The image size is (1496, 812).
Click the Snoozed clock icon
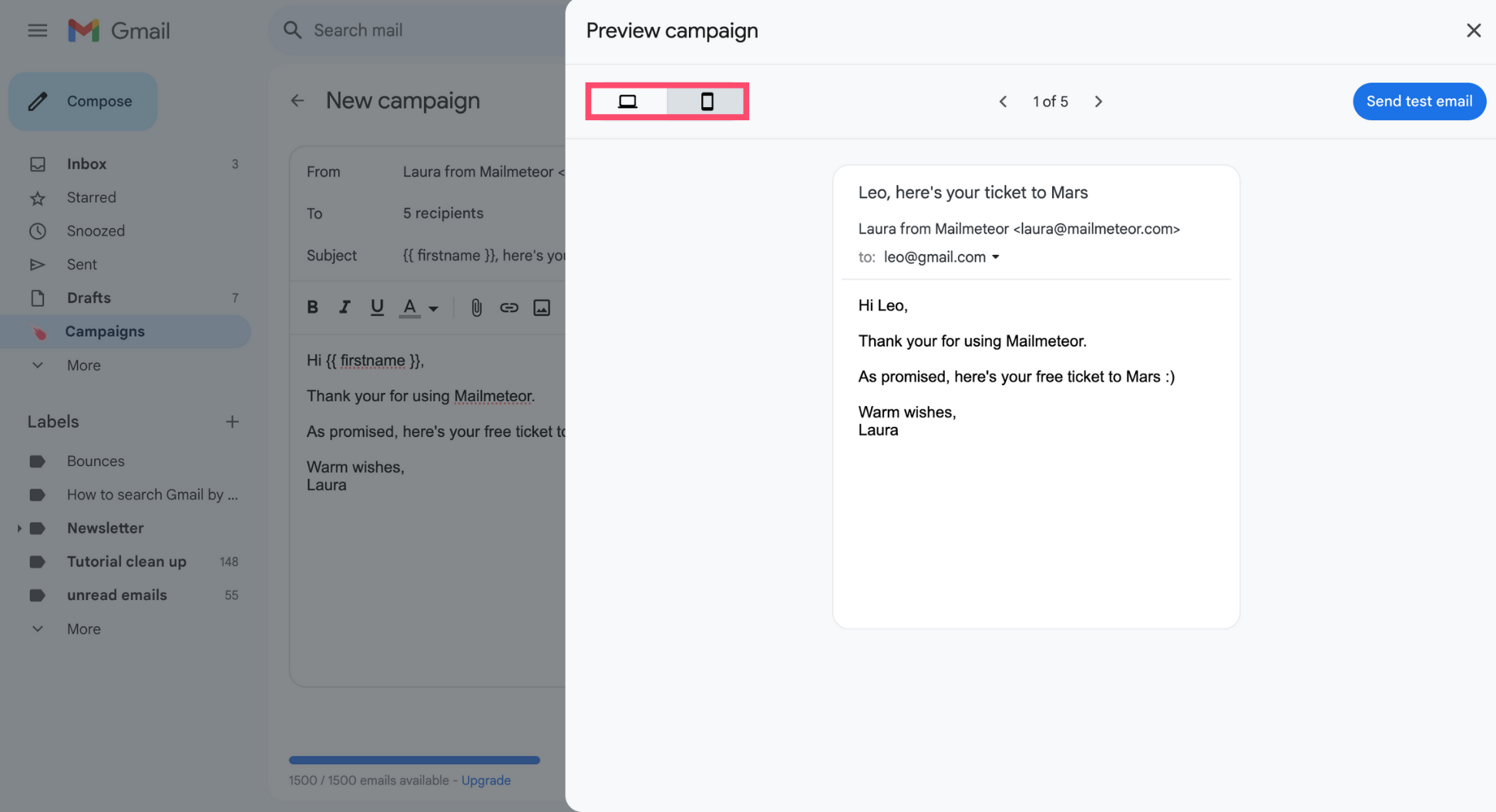[37, 231]
